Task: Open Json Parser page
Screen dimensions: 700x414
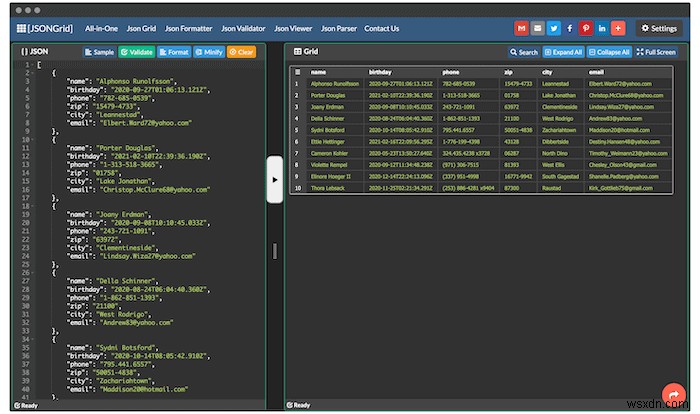Action: 338,29
